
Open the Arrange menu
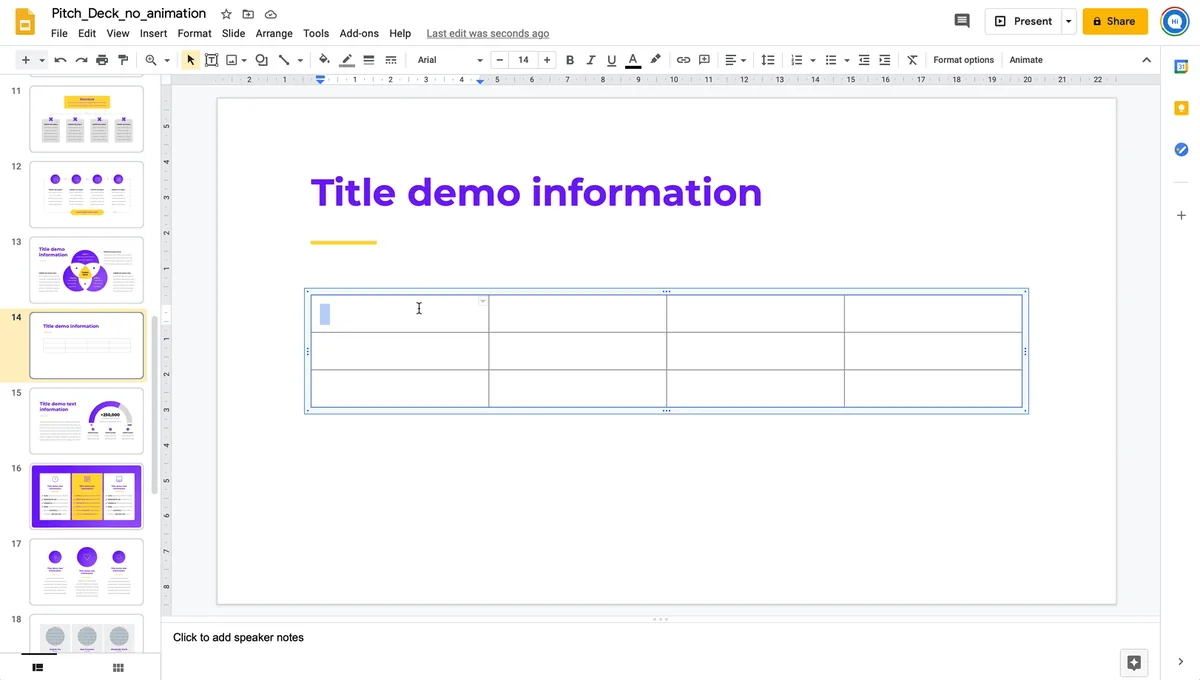click(274, 33)
